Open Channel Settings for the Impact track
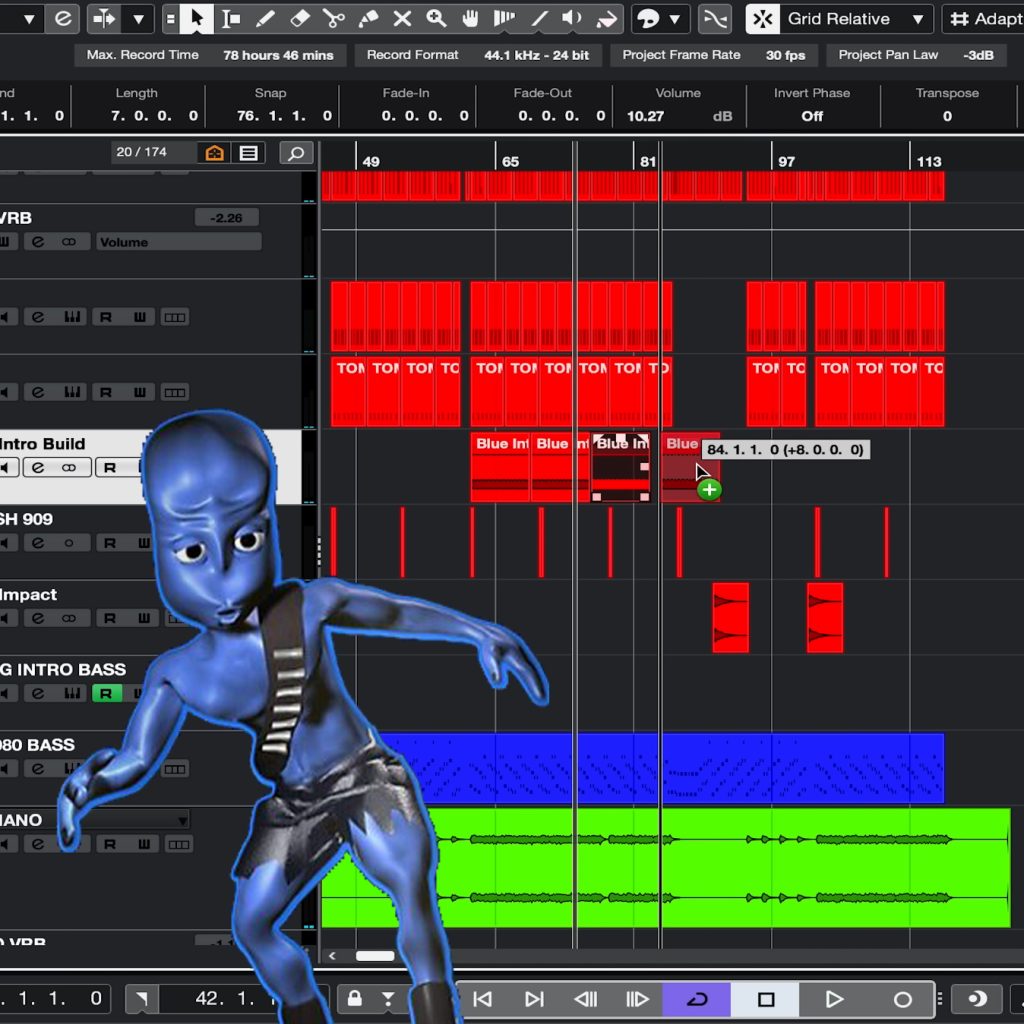This screenshot has width=1024, height=1024. coord(37,618)
